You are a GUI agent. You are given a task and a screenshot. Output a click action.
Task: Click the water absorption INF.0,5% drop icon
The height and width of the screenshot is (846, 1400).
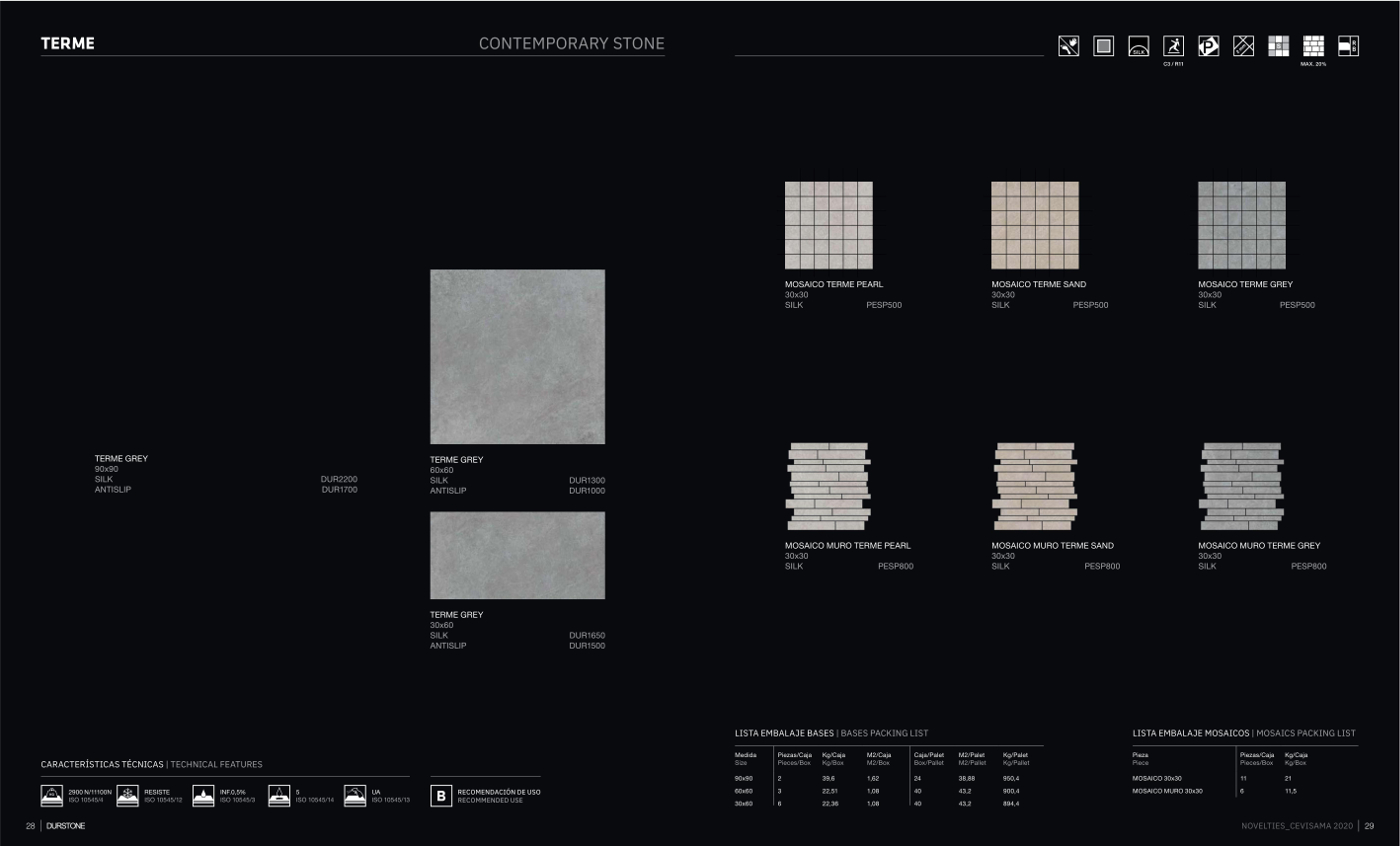tap(204, 796)
